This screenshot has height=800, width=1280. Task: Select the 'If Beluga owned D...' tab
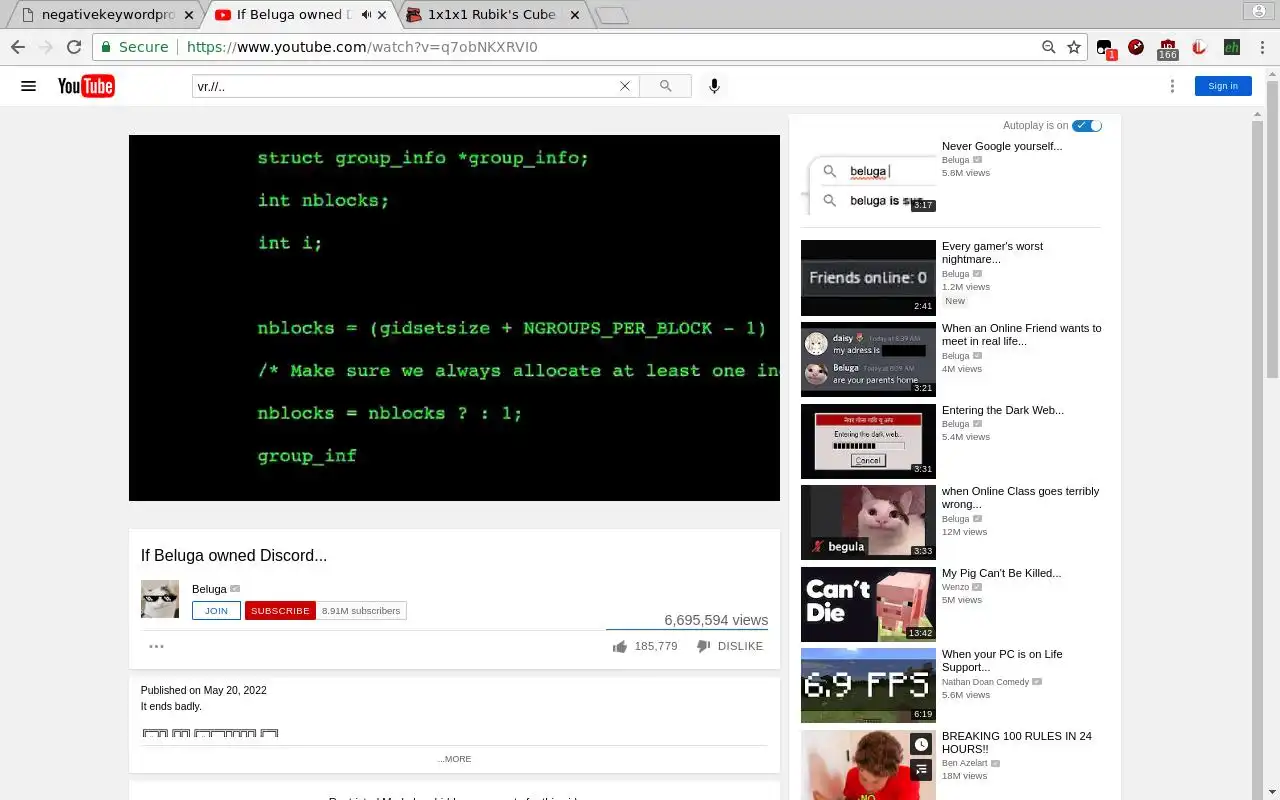(x=296, y=15)
